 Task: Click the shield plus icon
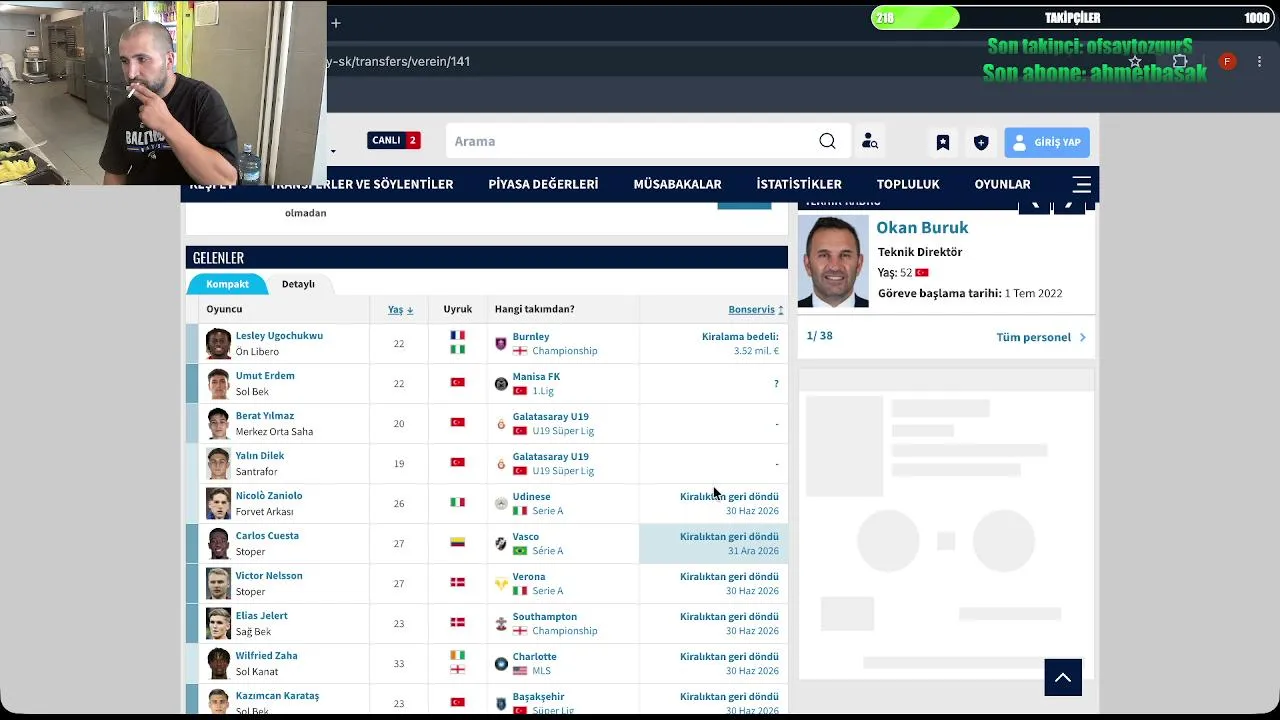[981, 142]
